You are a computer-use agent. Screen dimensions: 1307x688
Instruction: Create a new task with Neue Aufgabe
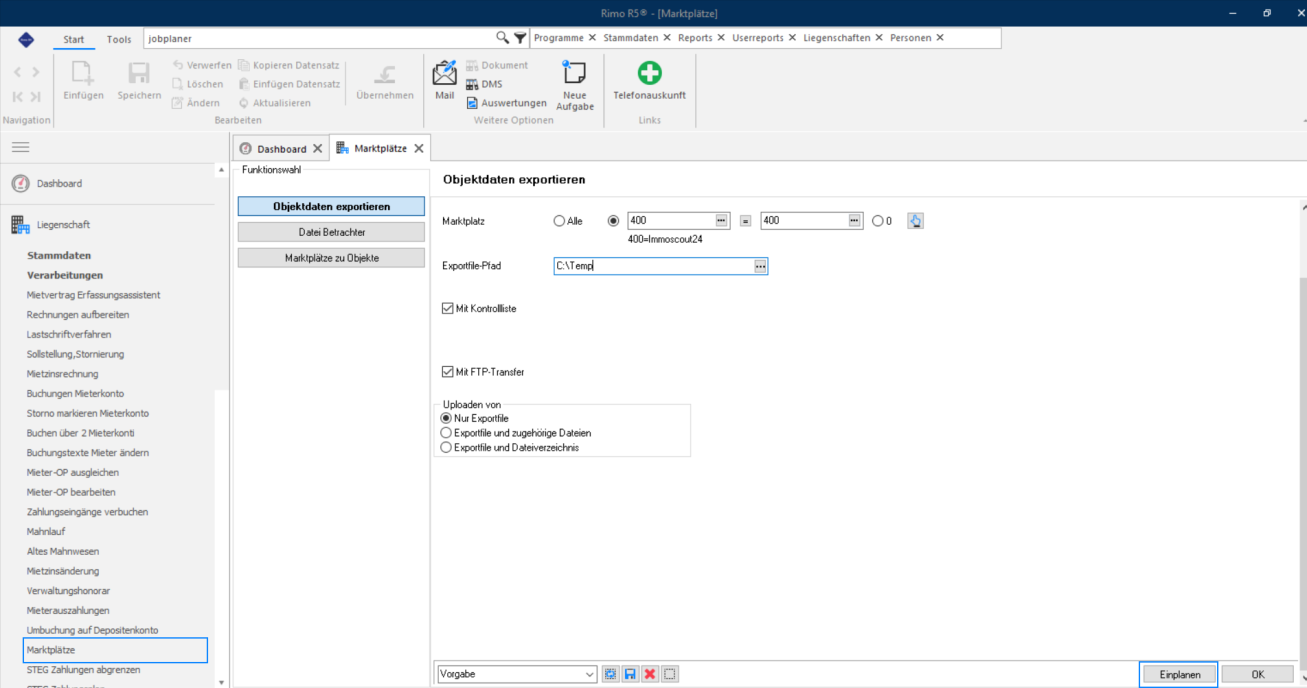(575, 85)
